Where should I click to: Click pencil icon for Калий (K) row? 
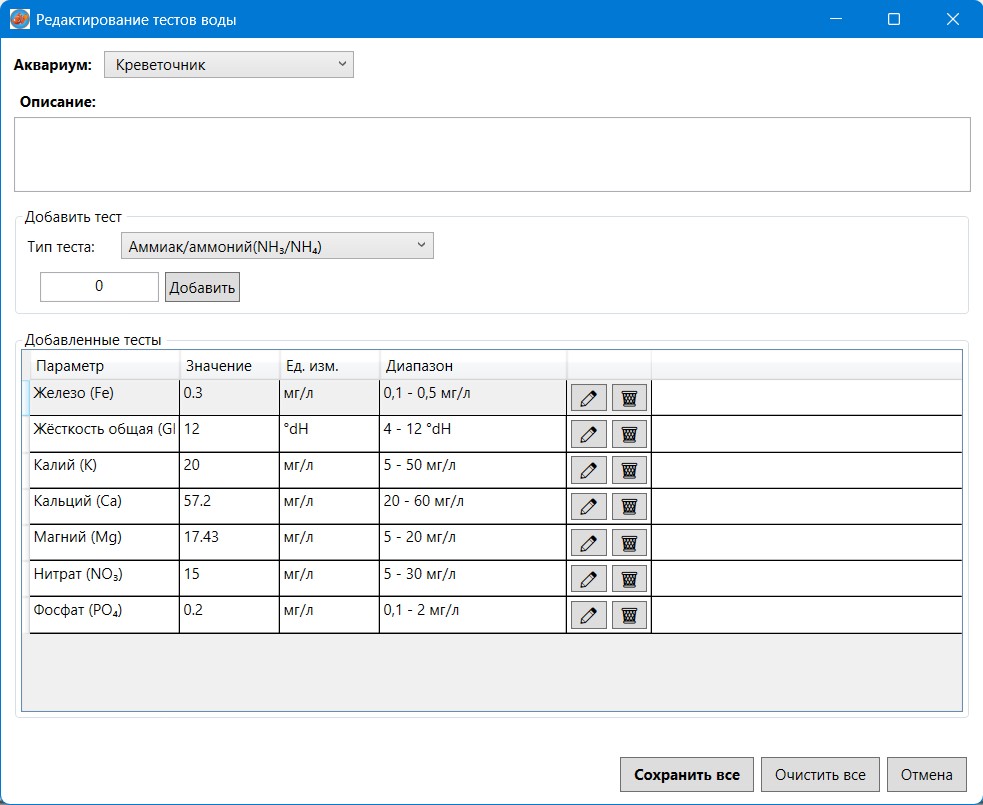[x=588, y=470]
